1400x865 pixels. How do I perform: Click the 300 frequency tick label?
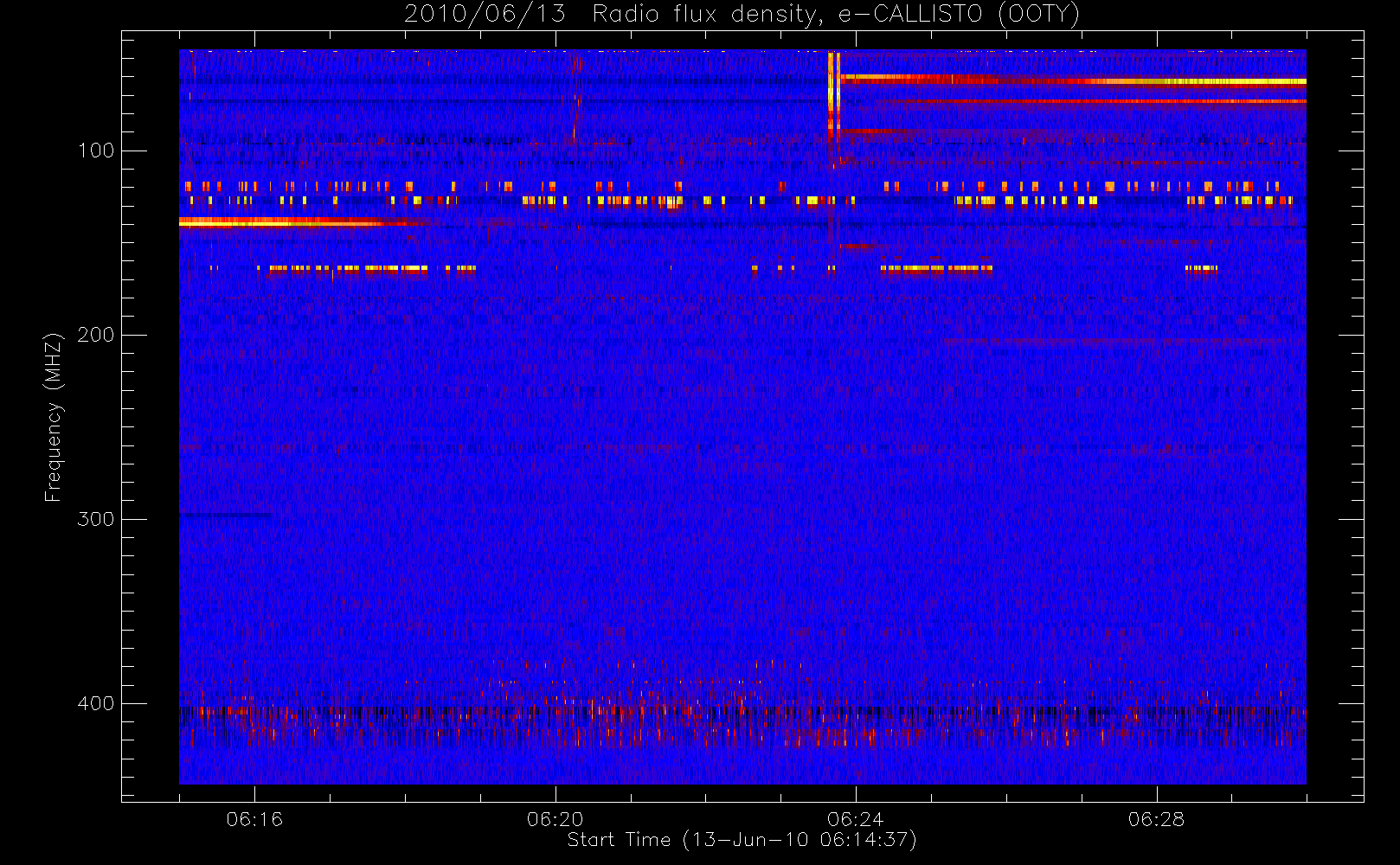pyautogui.click(x=96, y=519)
